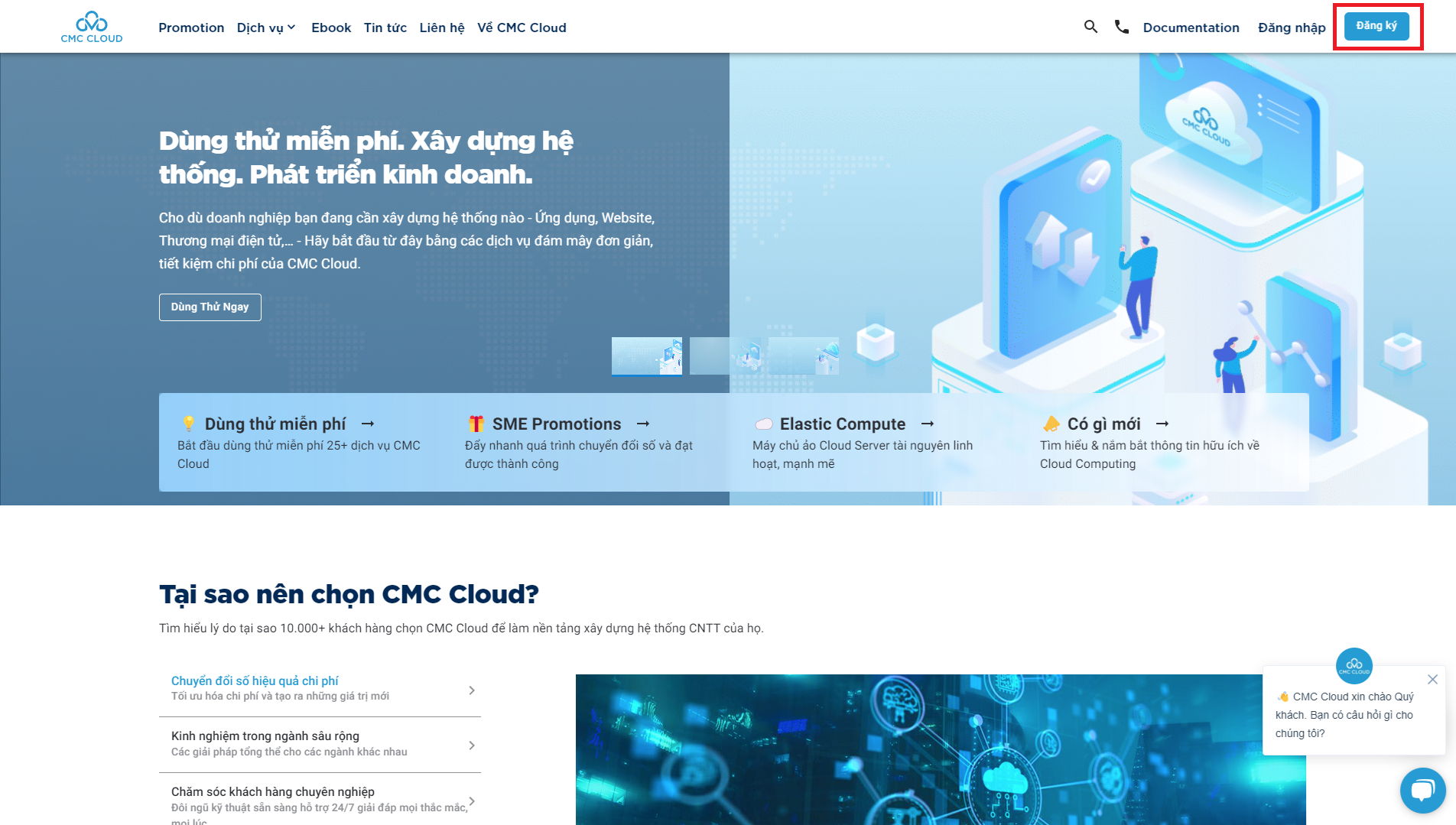Image resolution: width=1456 pixels, height=825 pixels.
Task: Click the Đăng ký button
Action: click(x=1376, y=26)
